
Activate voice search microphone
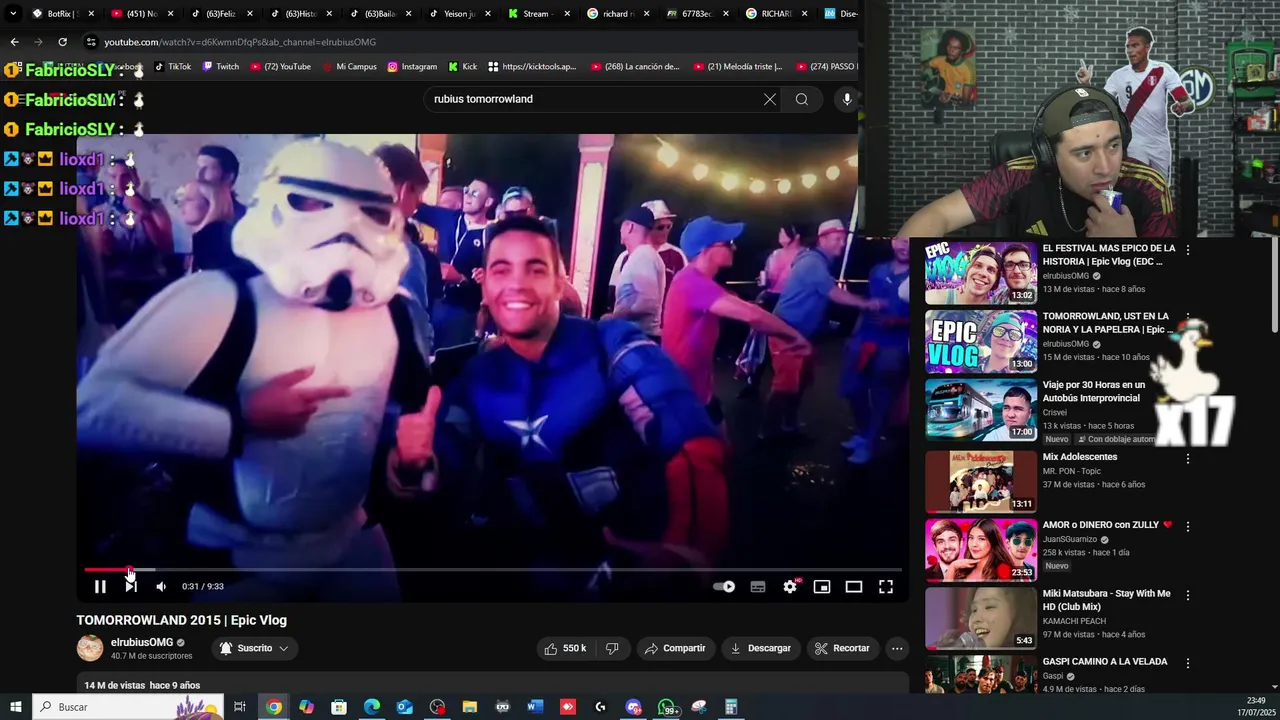click(x=847, y=99)
